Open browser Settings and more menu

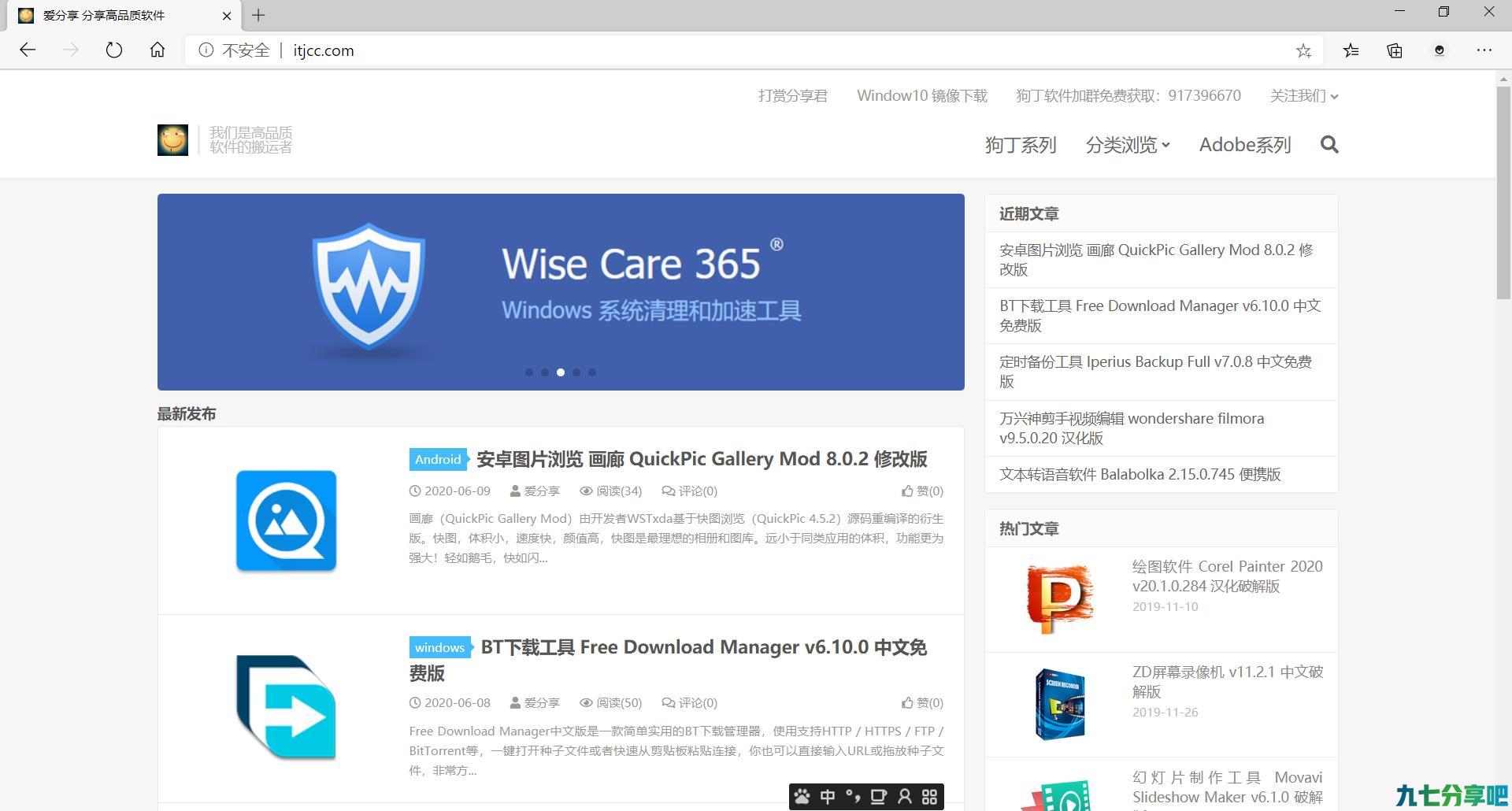click(x=1484, y=50)
